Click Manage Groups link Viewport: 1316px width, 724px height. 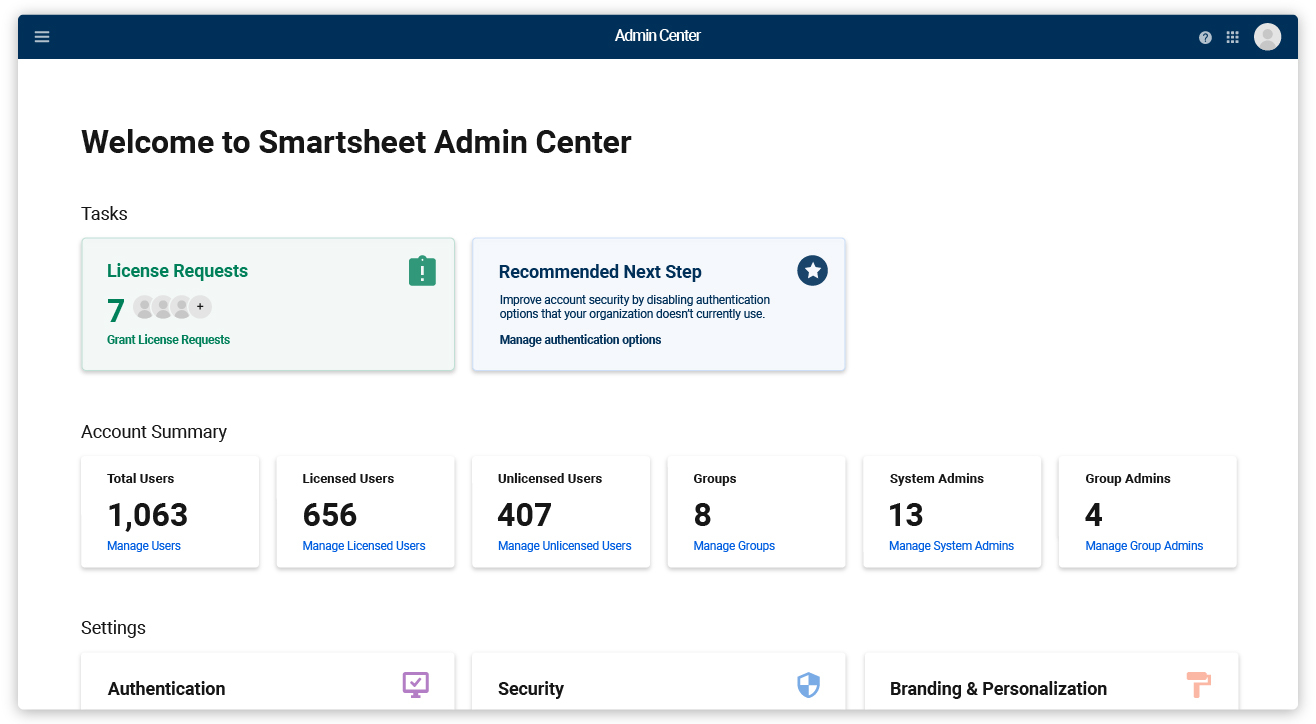tap(733, 545)
